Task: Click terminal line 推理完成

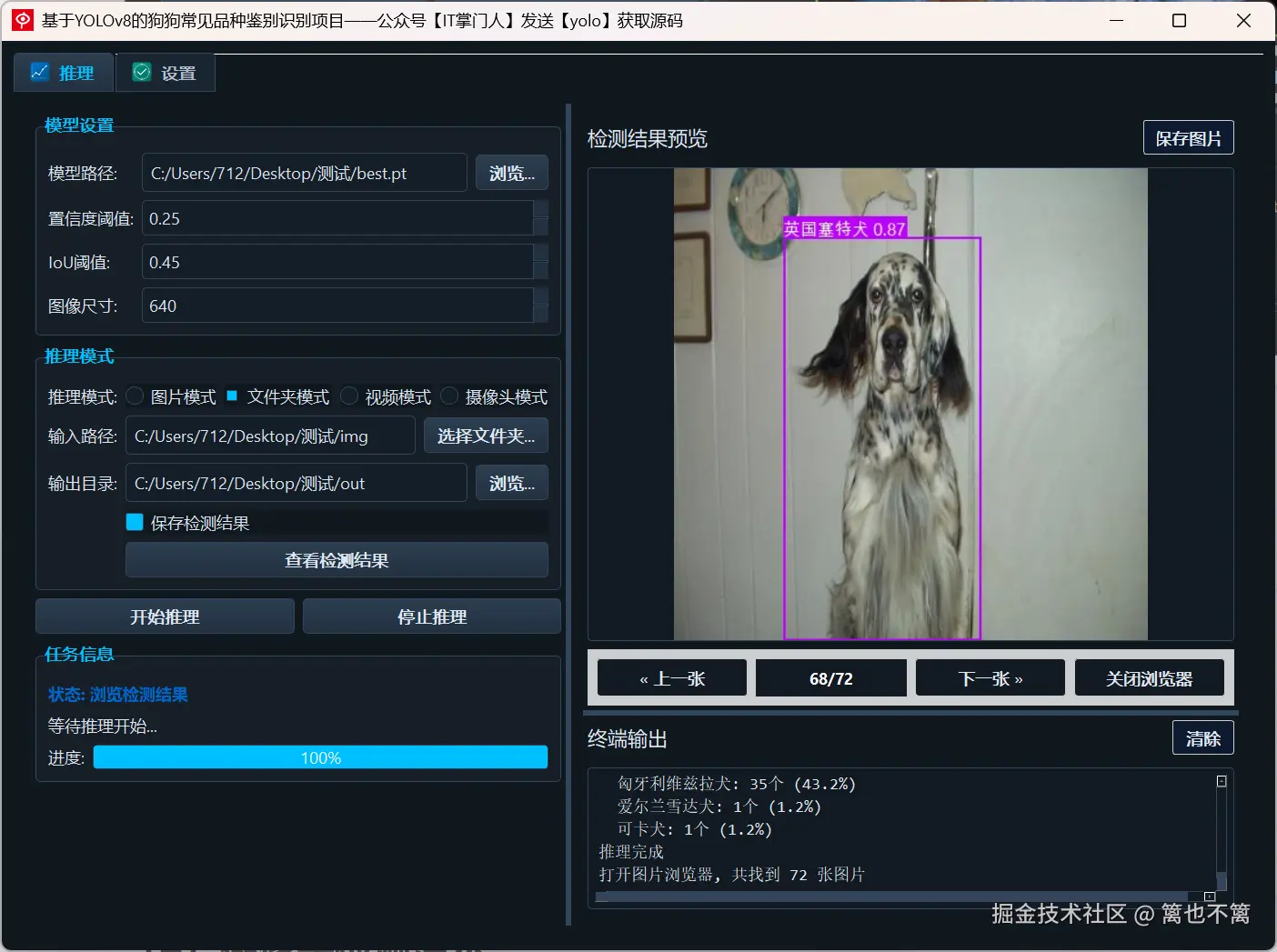Action: coord(631,851)
